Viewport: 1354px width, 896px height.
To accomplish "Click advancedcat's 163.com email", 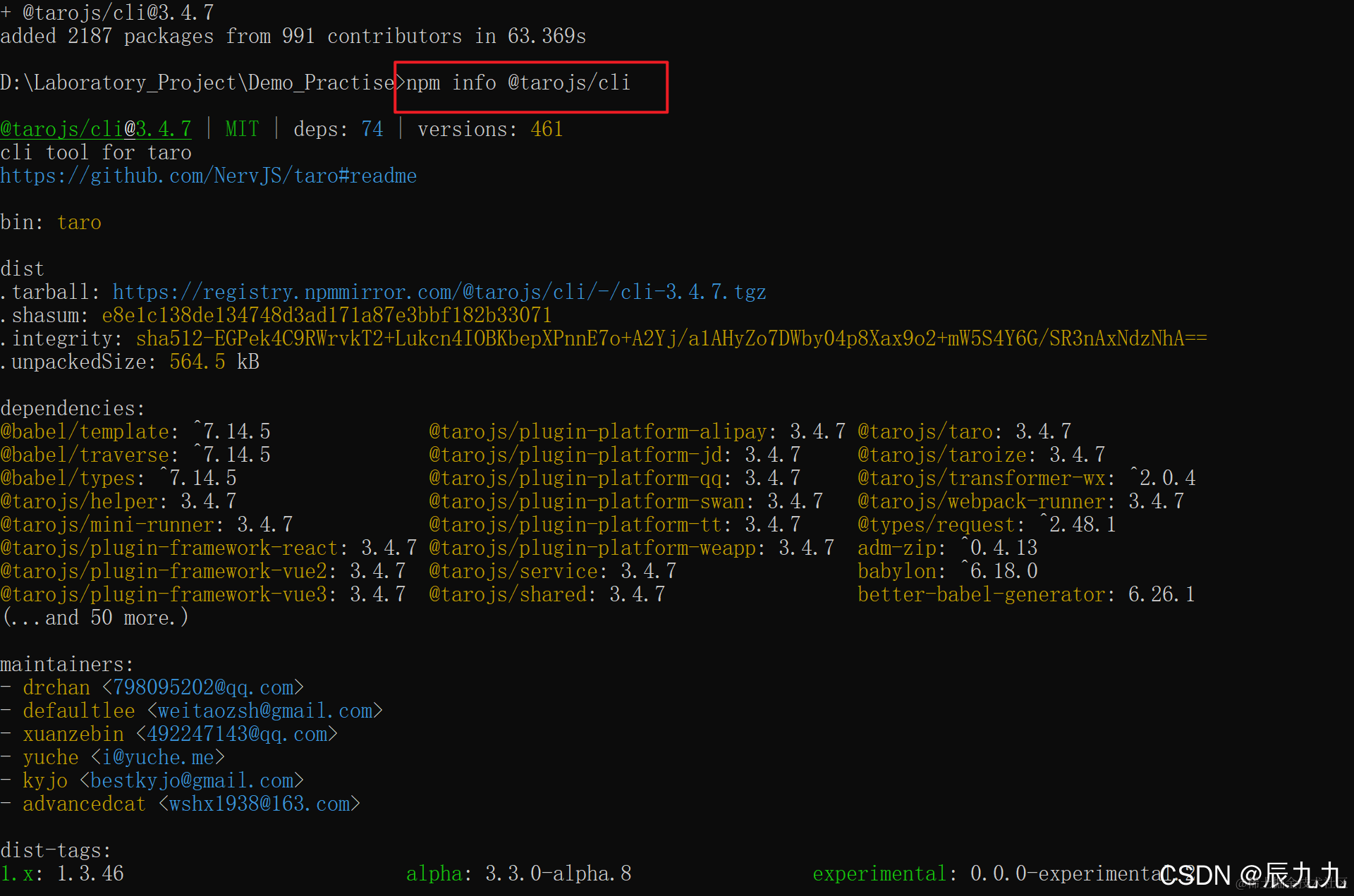I will pyautogui.click(x=260, y=804).
